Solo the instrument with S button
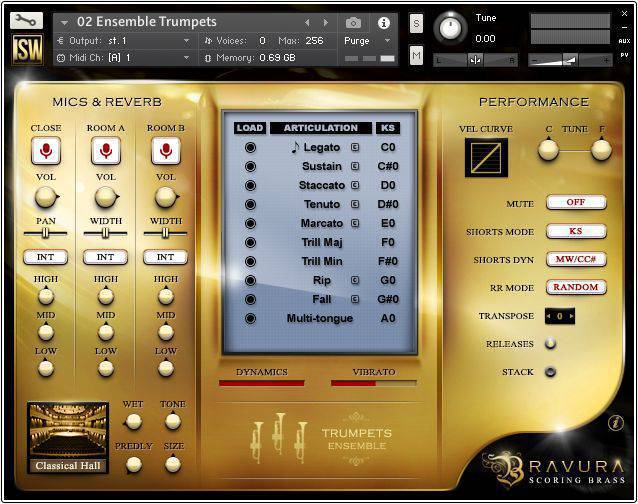This screenshot has height=504, width=638. click(416, 22)
